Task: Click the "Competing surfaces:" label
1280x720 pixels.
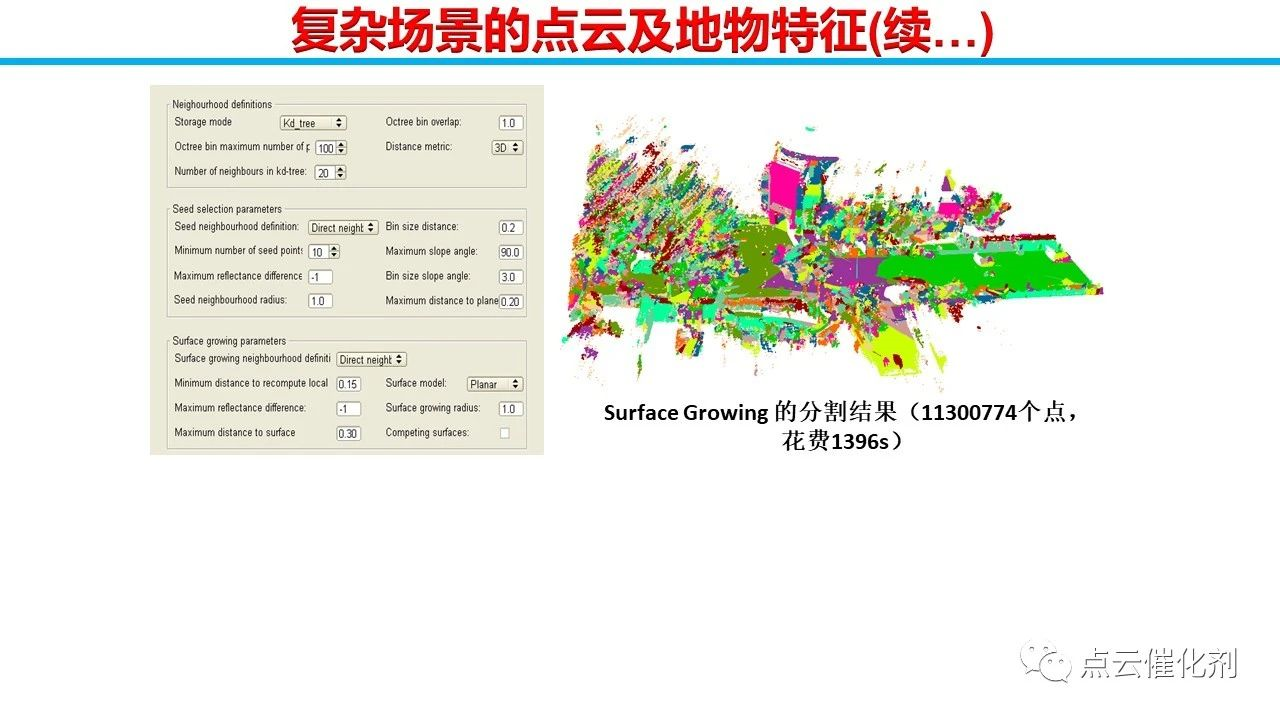Action: coord(427,433)
